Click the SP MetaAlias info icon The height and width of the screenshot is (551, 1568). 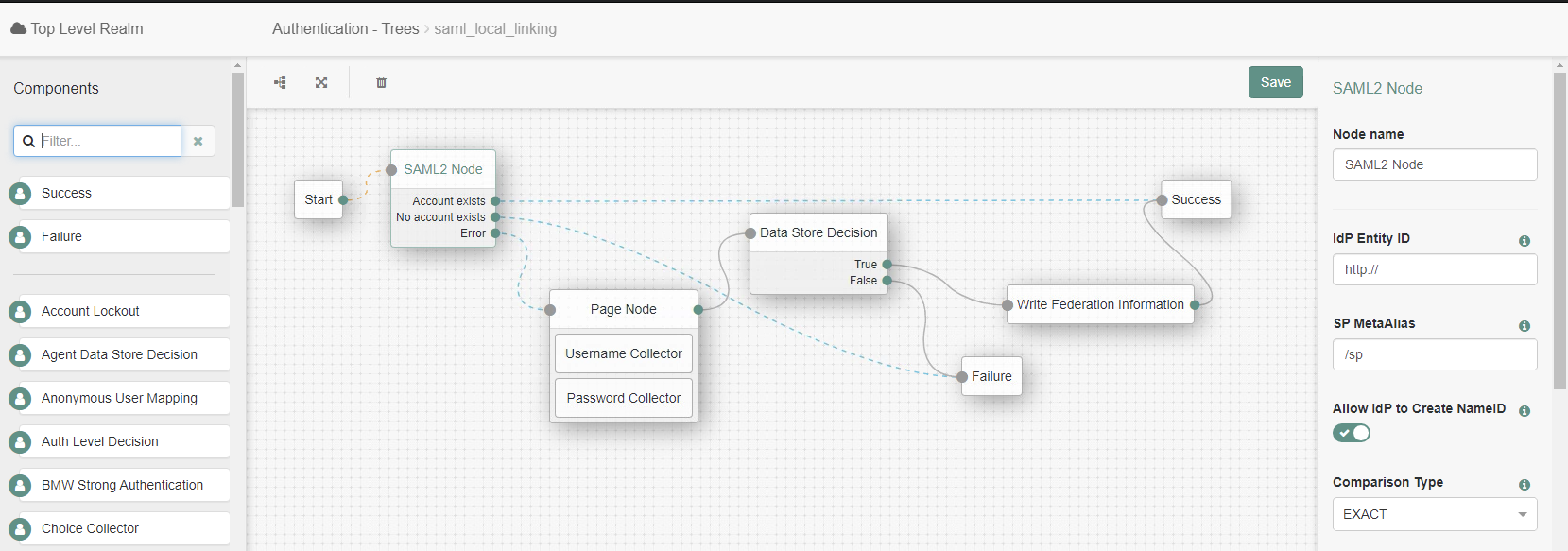(x=1524, y=326)
